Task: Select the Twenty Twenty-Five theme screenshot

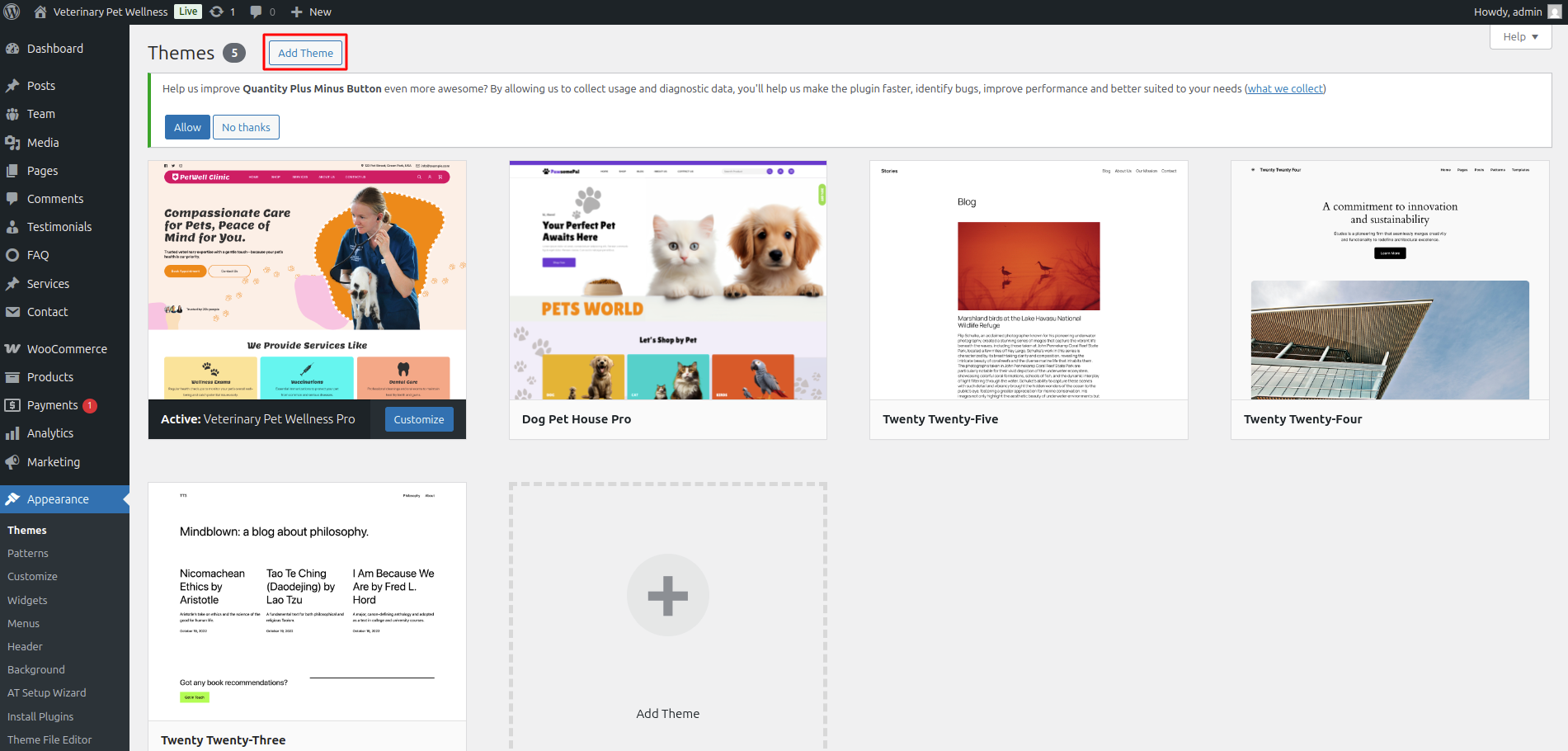Action: click(x=1029, y=281)
